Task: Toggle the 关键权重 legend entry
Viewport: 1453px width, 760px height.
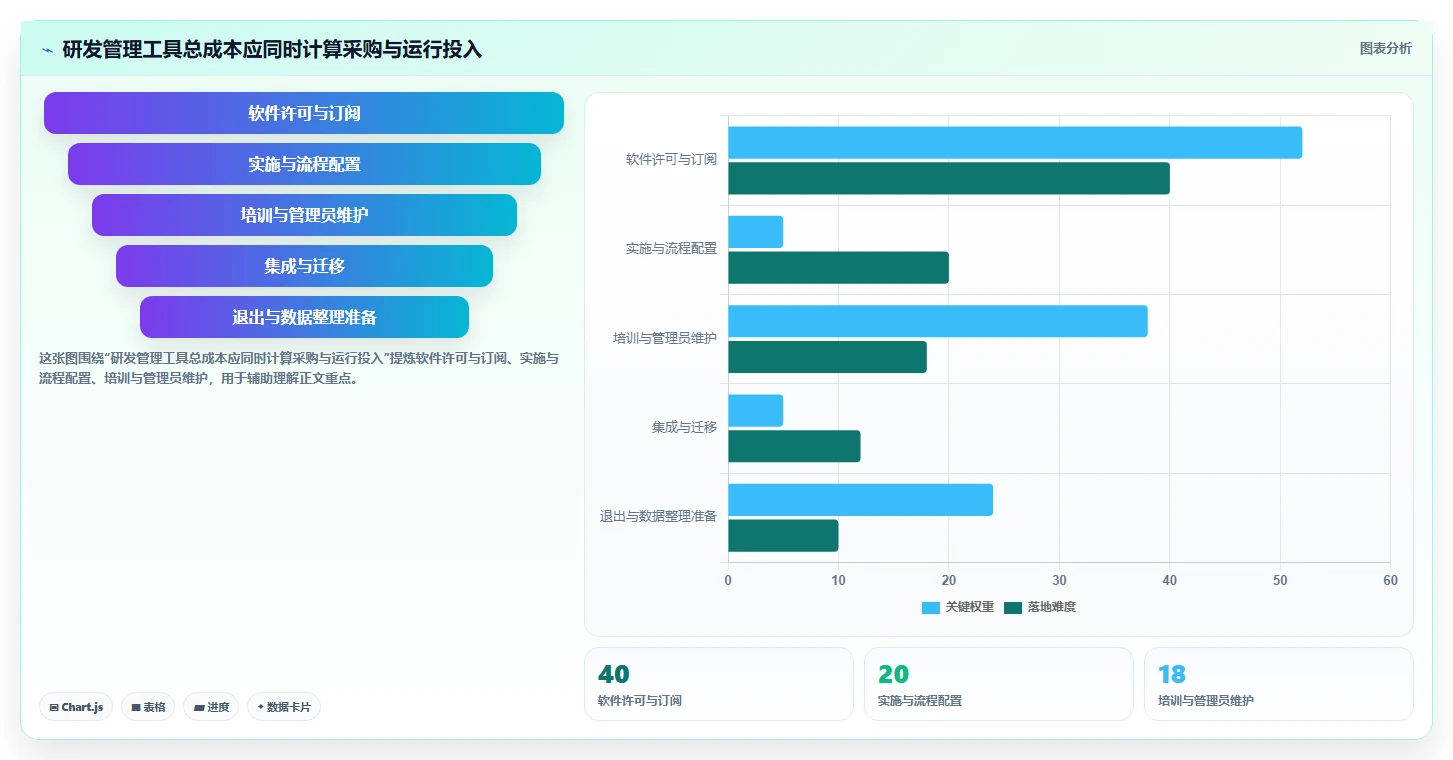Action: (958, 607)
